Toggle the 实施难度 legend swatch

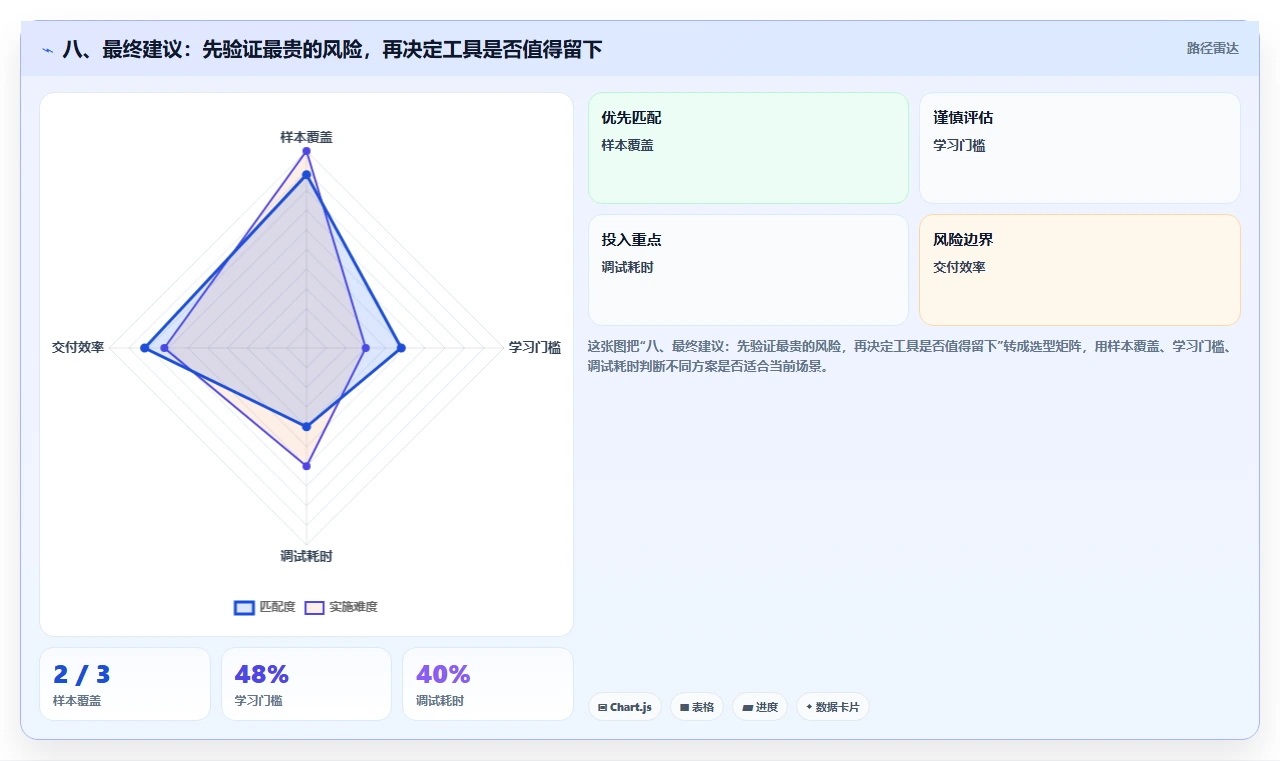315,607
